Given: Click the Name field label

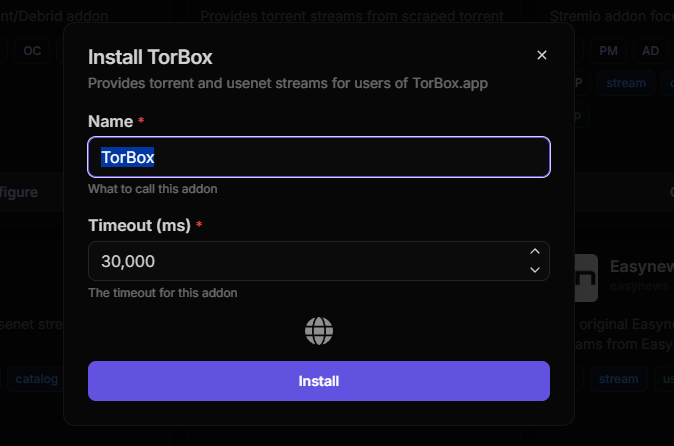Looking at the screenshot, I should 110,121.
